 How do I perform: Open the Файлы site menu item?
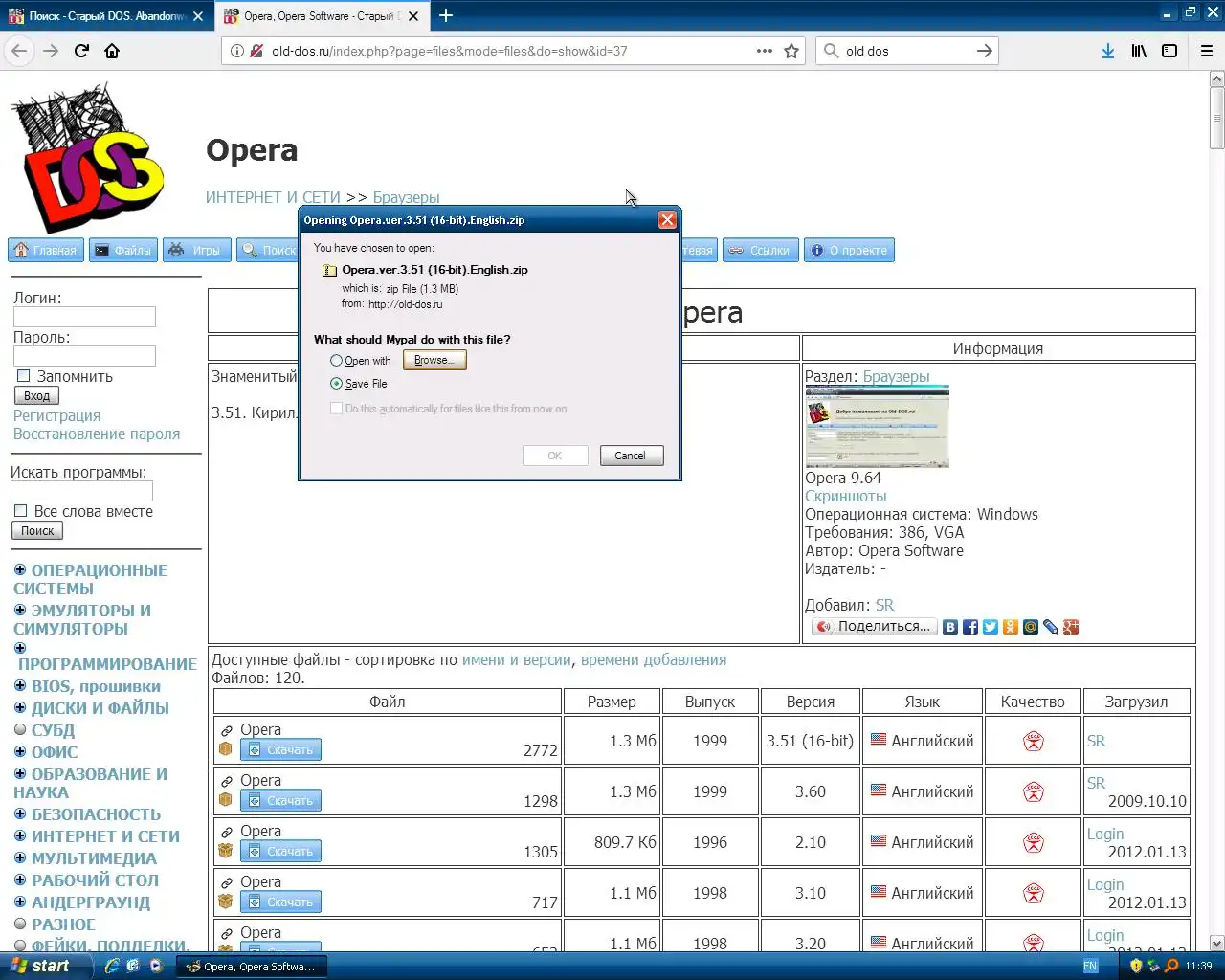tap(123, 250)
